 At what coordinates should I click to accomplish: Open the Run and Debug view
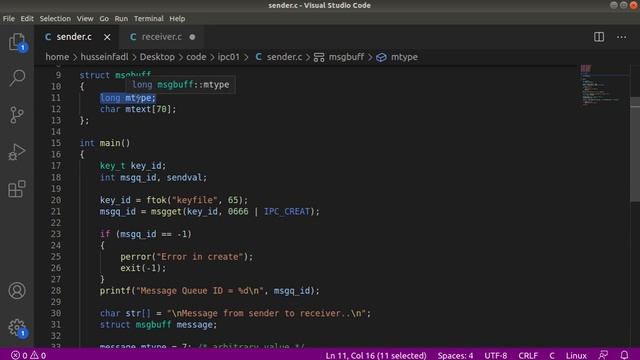click(17, 152)
